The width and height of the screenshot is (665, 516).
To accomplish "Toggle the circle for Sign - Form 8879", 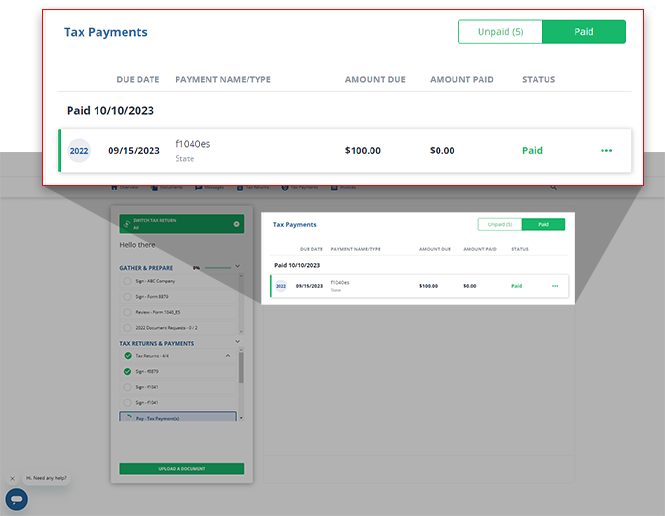I will 127,297.
